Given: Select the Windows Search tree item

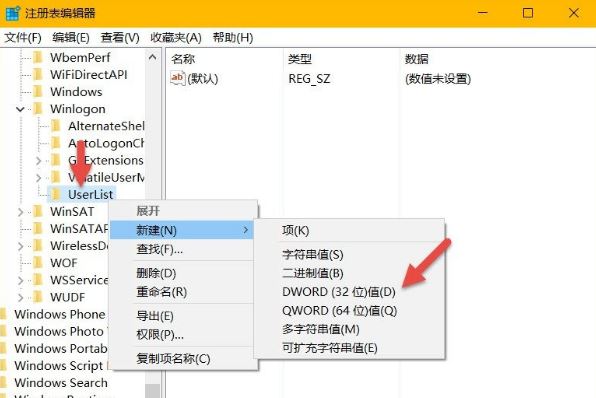Looking at the screenshot, I should (x=61, y=382).
